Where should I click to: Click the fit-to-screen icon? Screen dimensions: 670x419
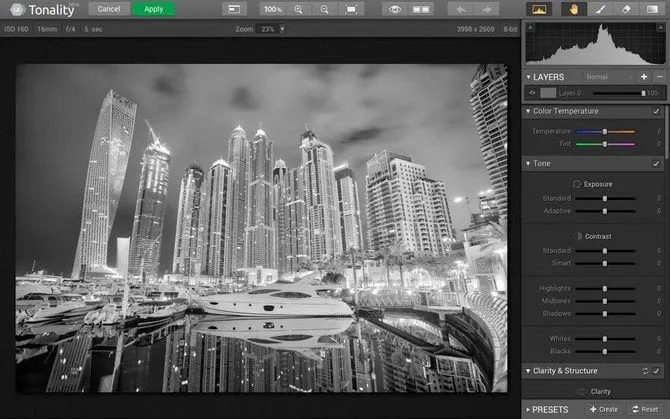351,9
